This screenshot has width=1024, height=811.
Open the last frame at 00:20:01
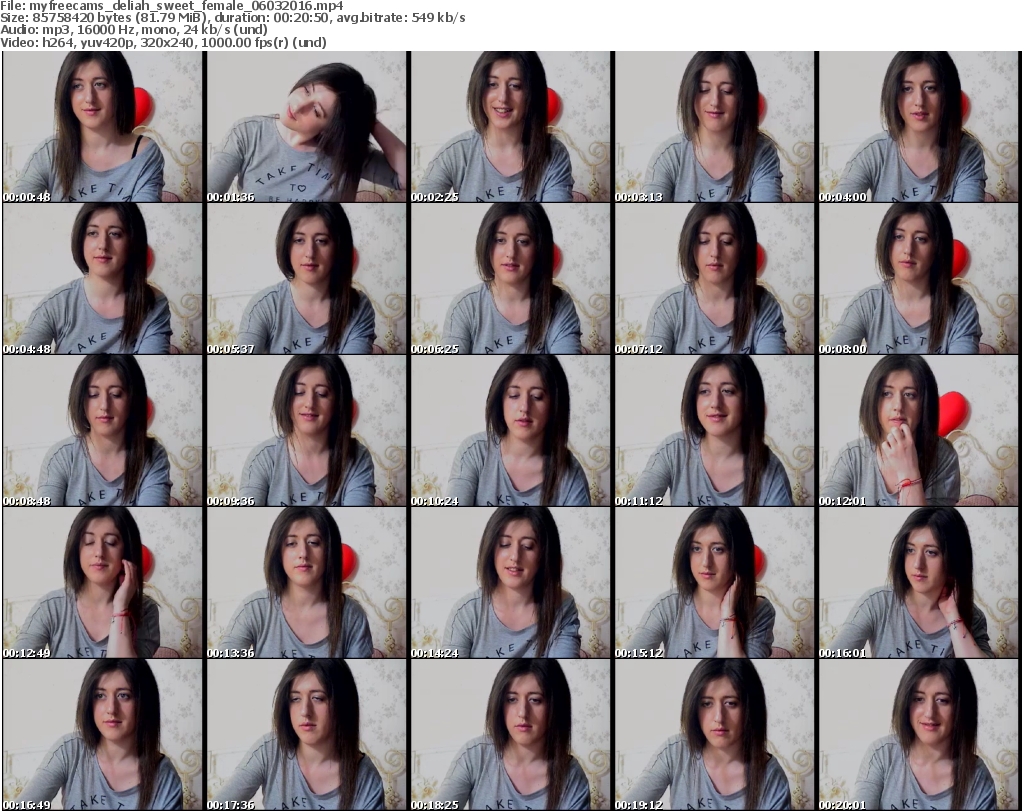click(x=919, y=733)
